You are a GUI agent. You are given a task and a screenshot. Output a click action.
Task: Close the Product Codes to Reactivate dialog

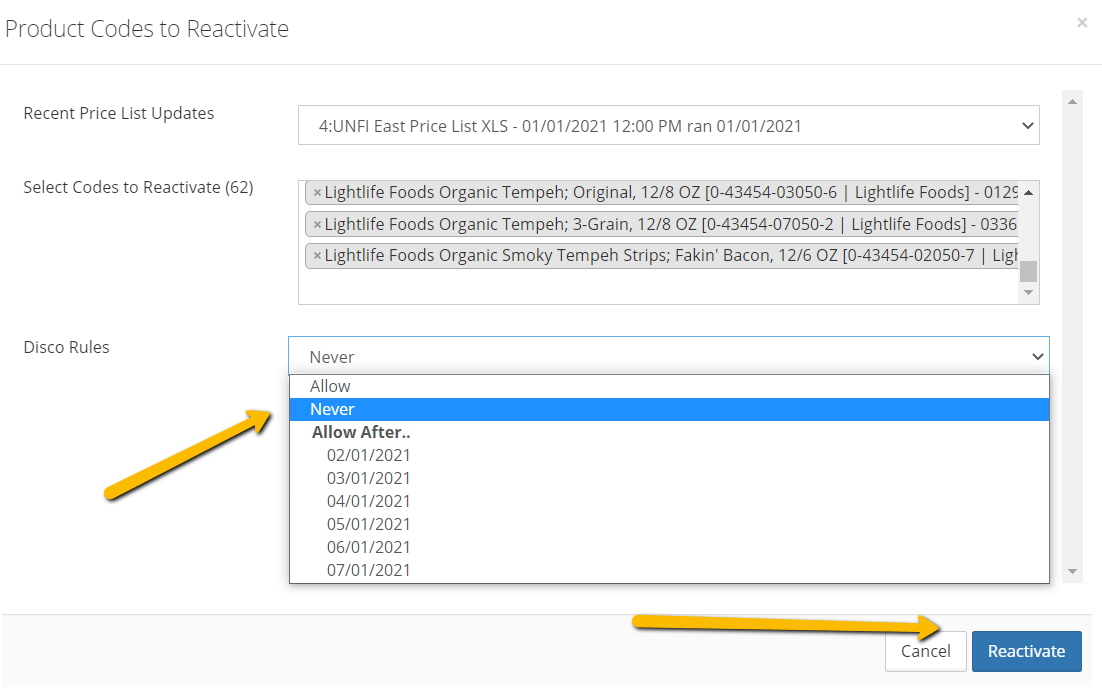1081,23
